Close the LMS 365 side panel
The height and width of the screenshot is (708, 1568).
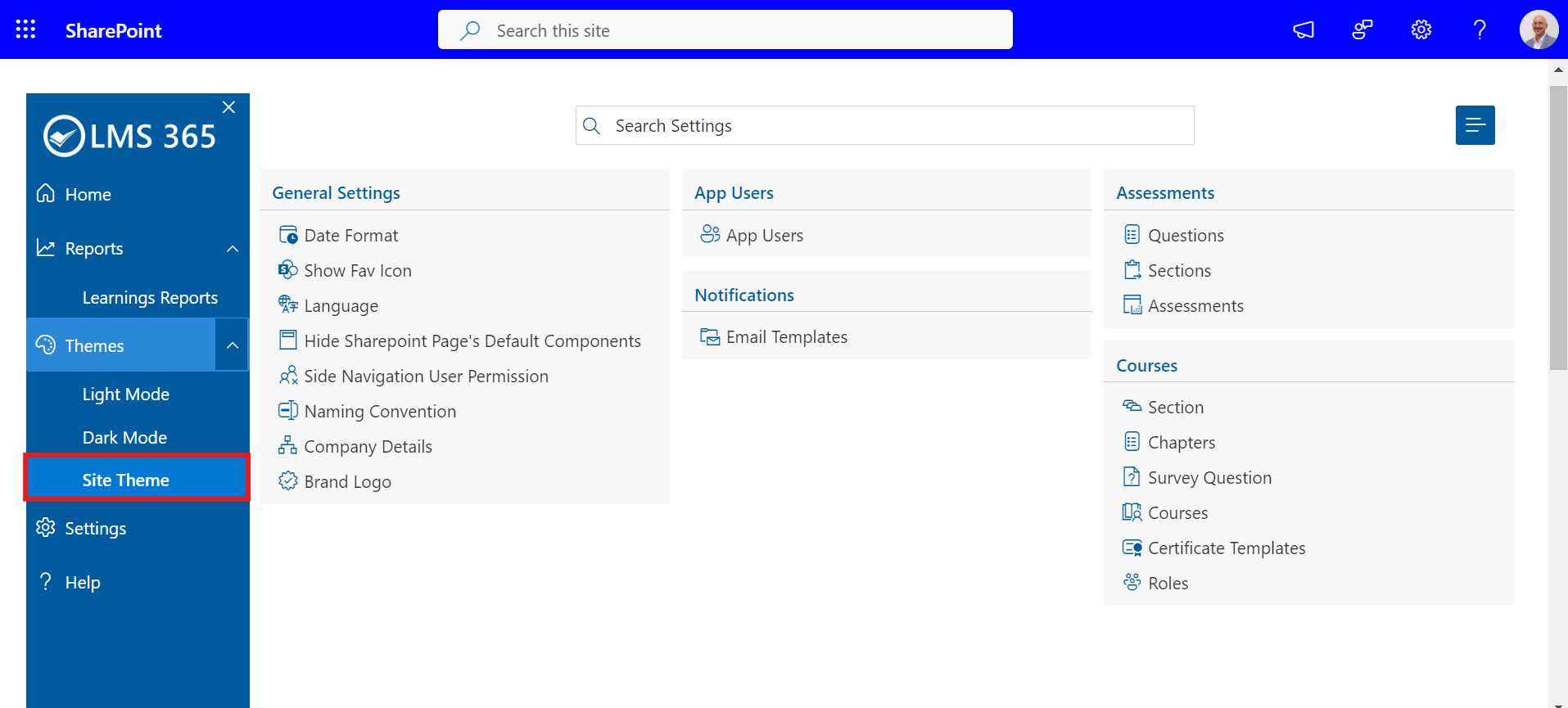228,107
